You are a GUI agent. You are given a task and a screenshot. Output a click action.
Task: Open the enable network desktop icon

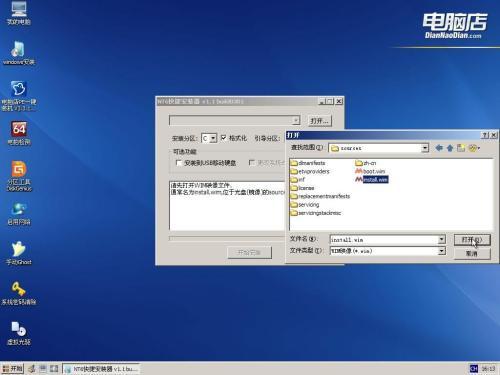(19, 213)
